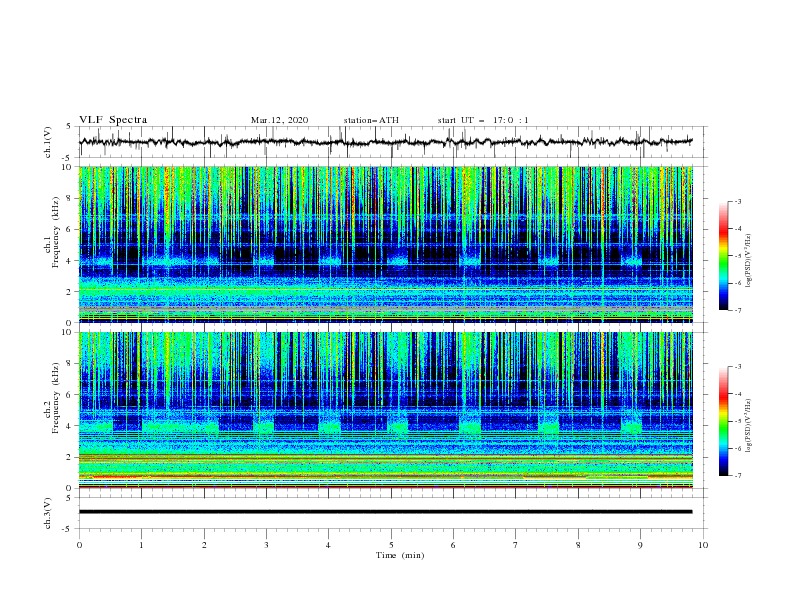Click the ch.1 voltage waveform trace
The image size is (792, 612).
[x=385, y=142]
